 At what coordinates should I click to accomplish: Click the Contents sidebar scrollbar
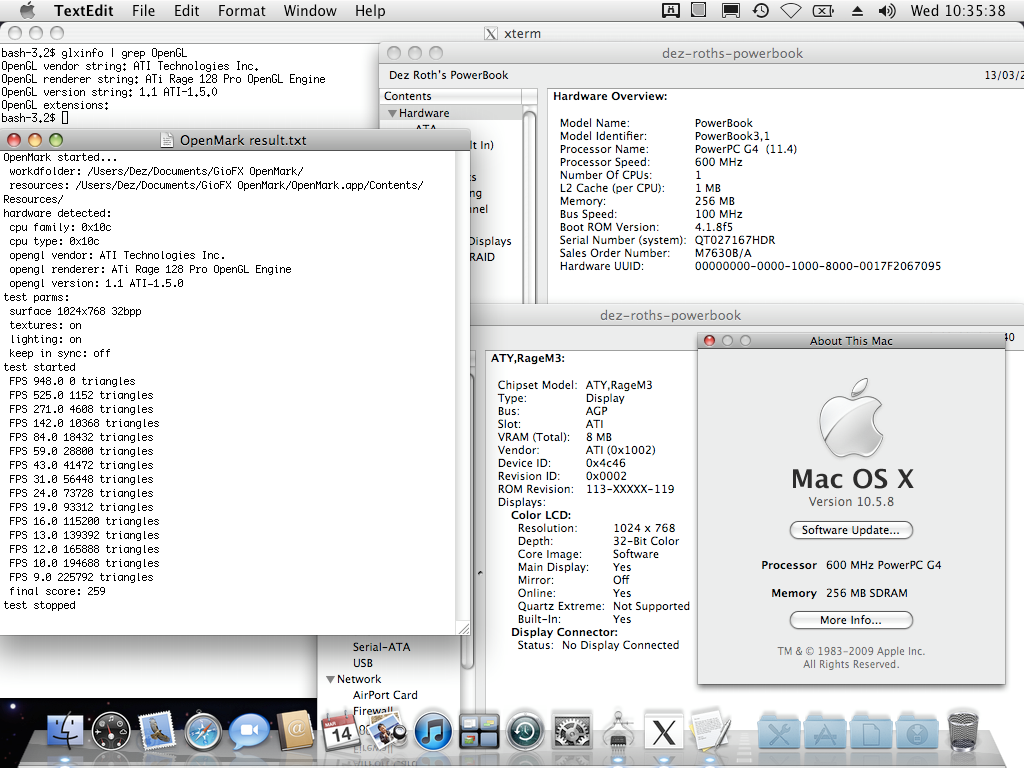tap(530, 206)
